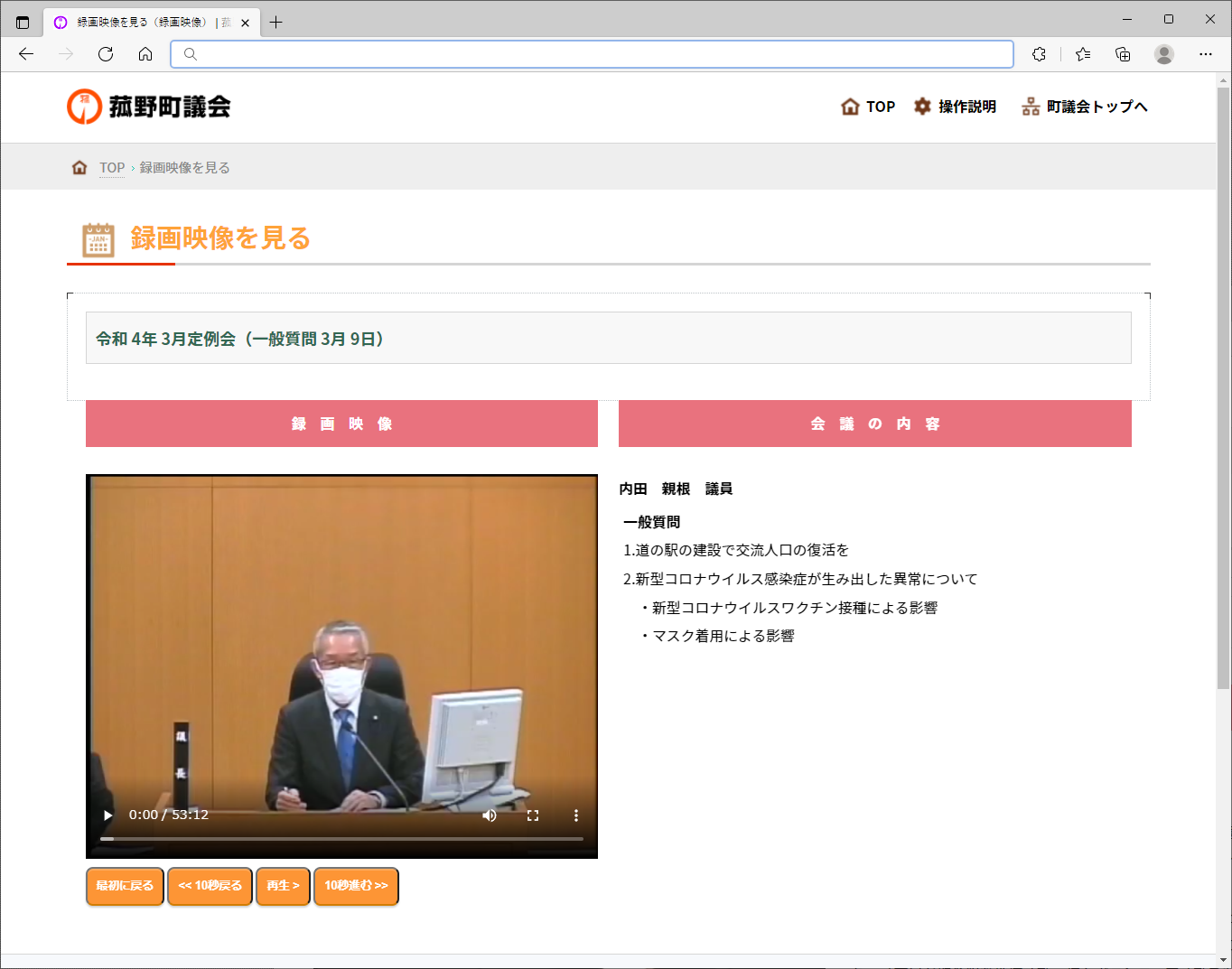
Task: Click the 再生 > button
Action: [283, 886]
